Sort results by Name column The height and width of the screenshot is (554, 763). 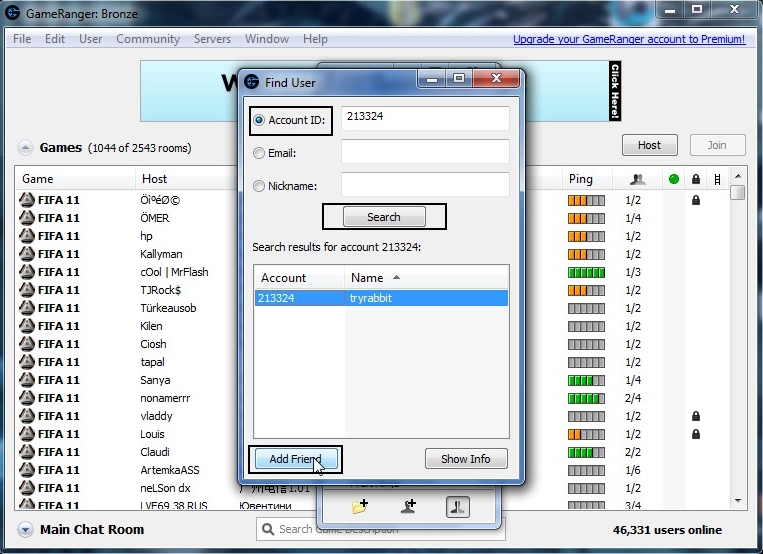(x=426, y=277)
